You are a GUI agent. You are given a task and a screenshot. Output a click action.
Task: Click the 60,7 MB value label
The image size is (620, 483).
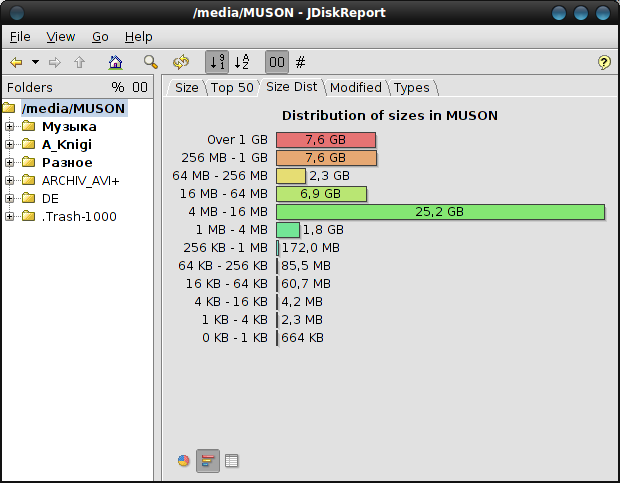(x=306, y=284)
